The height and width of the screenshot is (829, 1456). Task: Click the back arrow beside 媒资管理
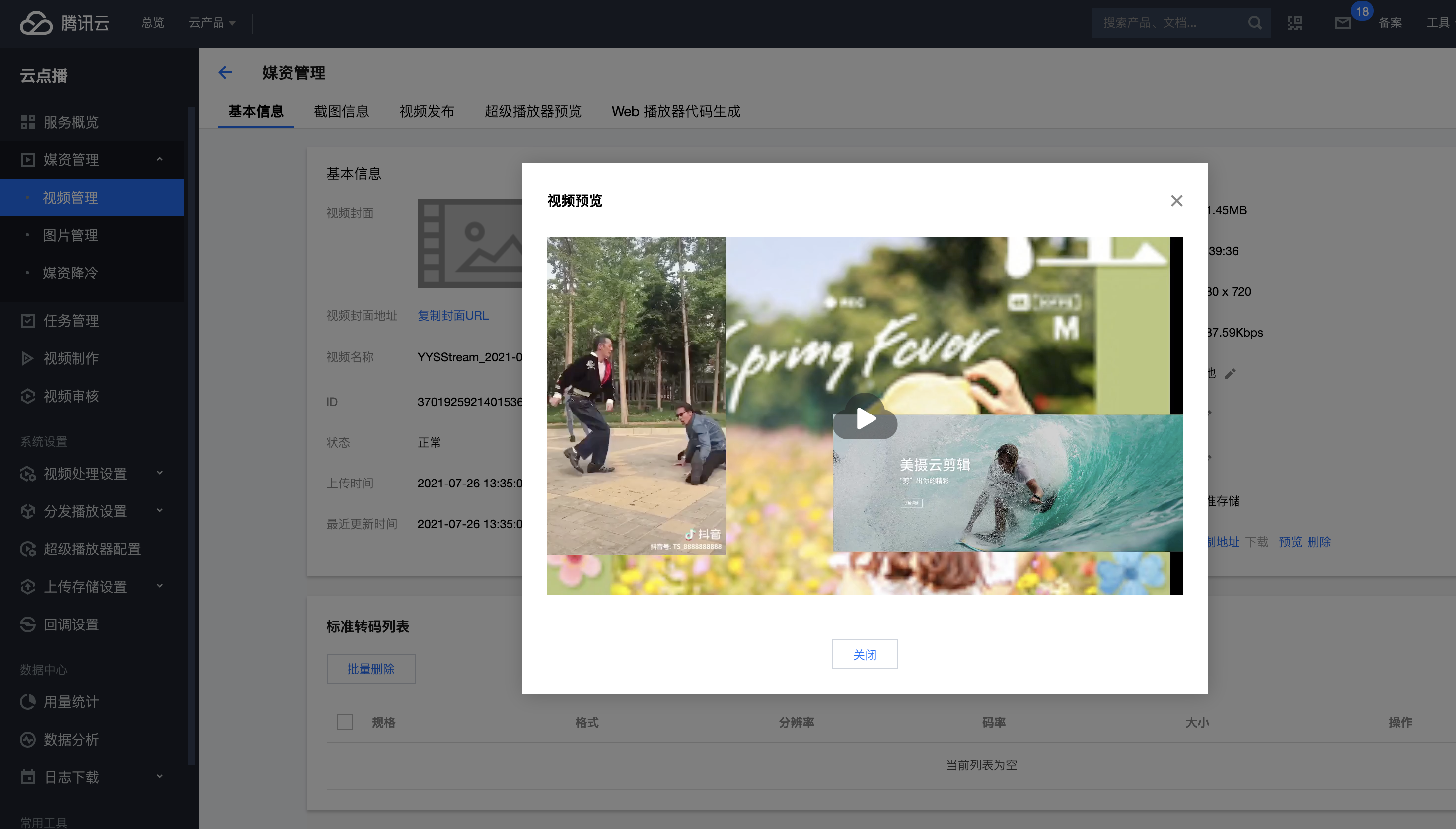pyautogui.click(x=225, y=73)
